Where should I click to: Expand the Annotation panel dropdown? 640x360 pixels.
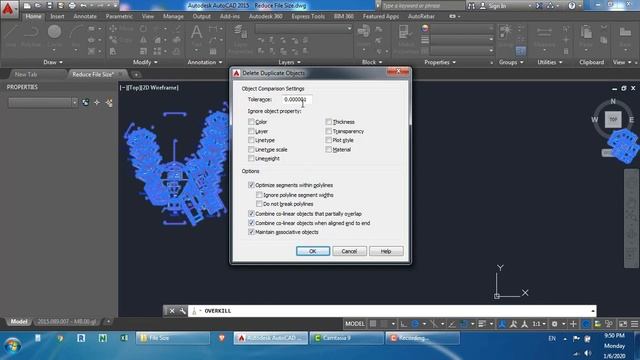point(205,62)
